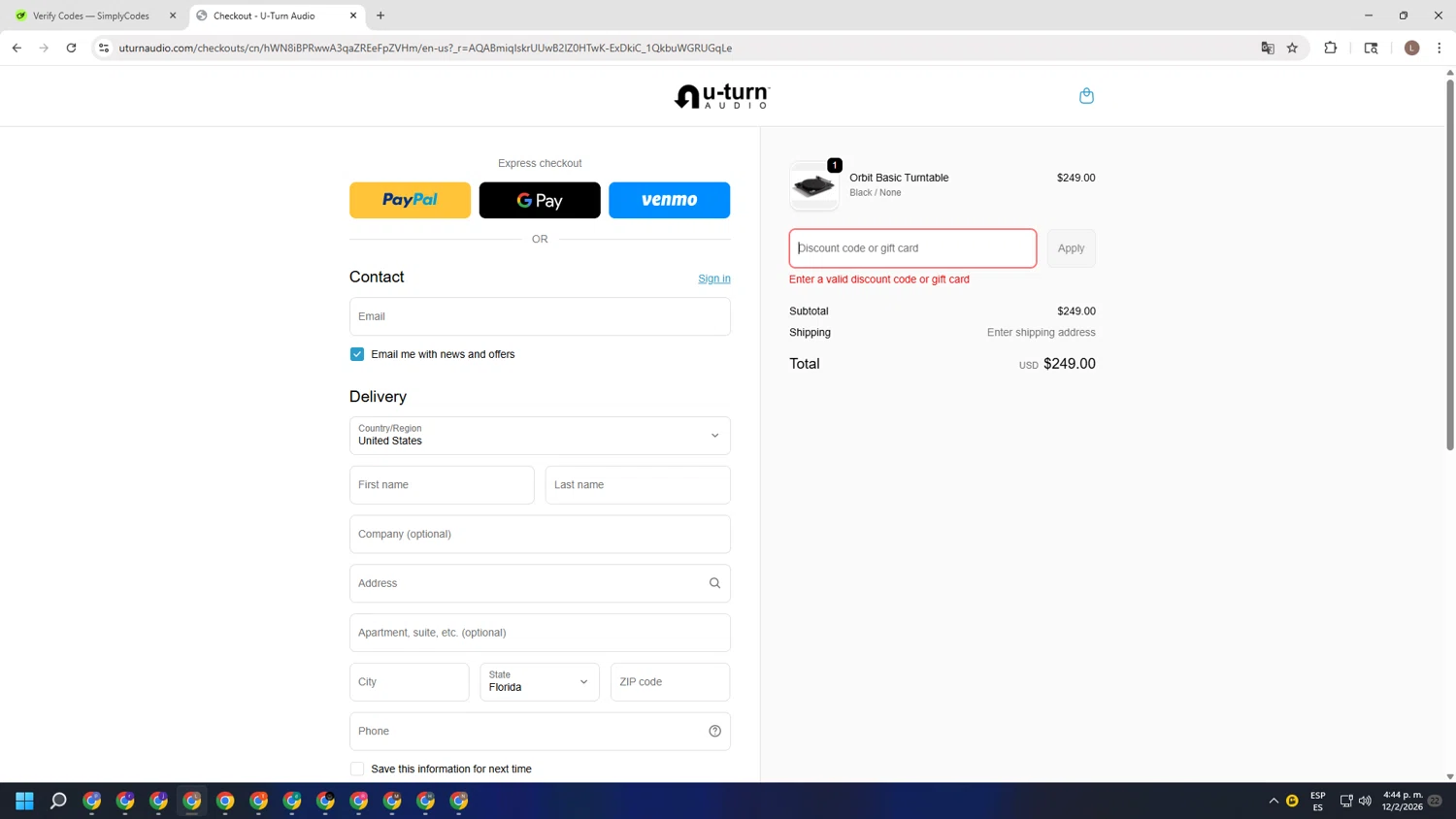Open a new browser tab
Image resolution: width=1456 pixels, height=819 pixels.
pos(381,16)
